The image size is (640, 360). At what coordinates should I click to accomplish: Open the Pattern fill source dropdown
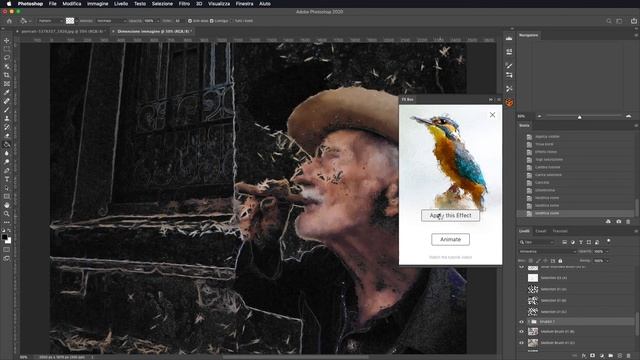click(x=50, y=21)
